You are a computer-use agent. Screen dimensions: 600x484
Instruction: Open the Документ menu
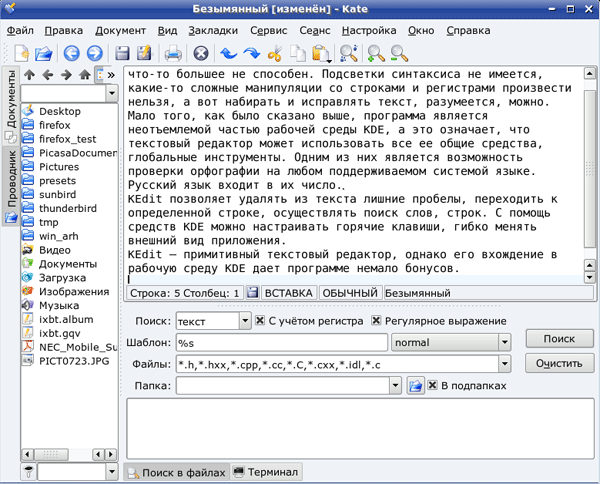tap(121, 31)
